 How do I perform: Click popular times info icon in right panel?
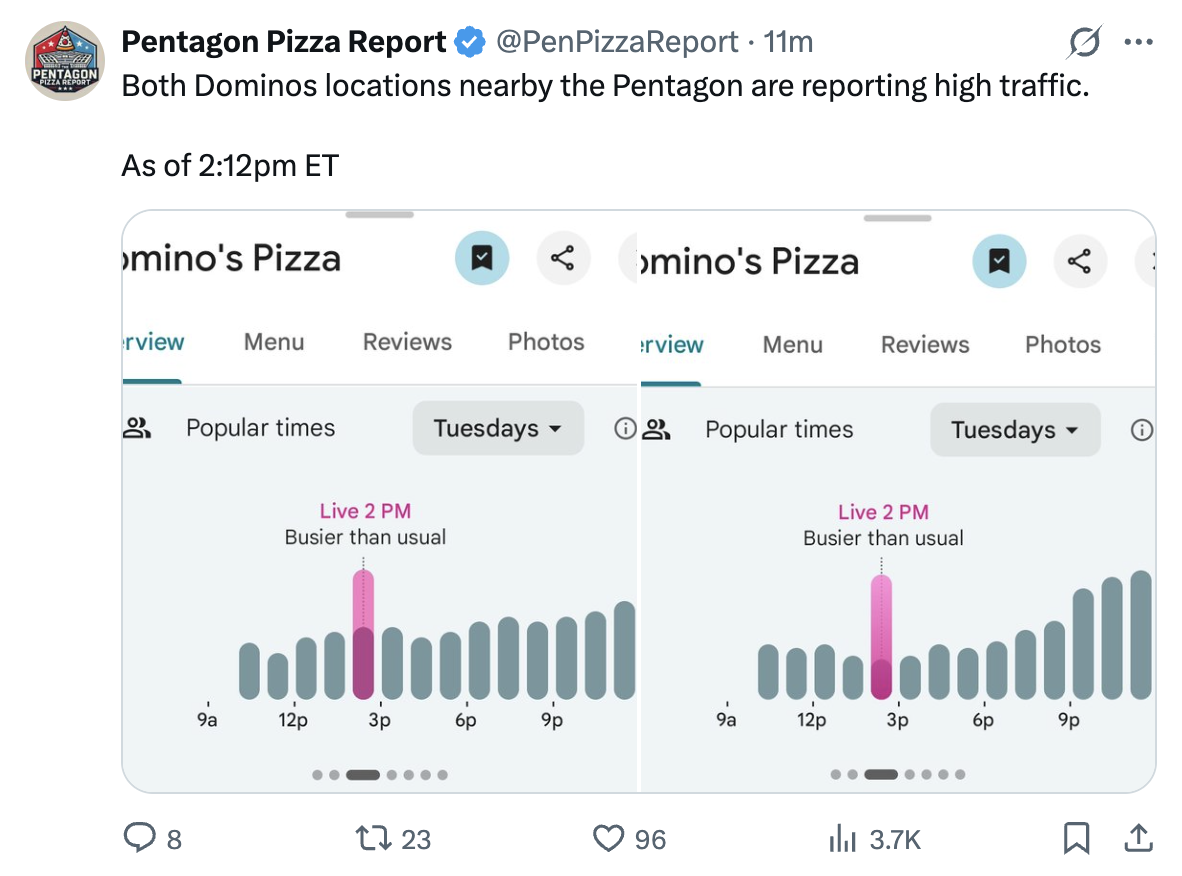click(1140, 430)
